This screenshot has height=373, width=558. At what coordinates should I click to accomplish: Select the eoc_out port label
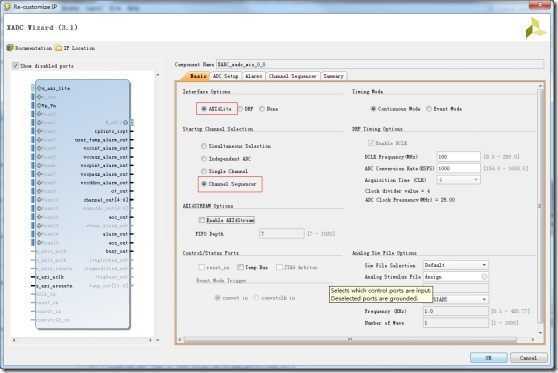click(x=118, y=217)
